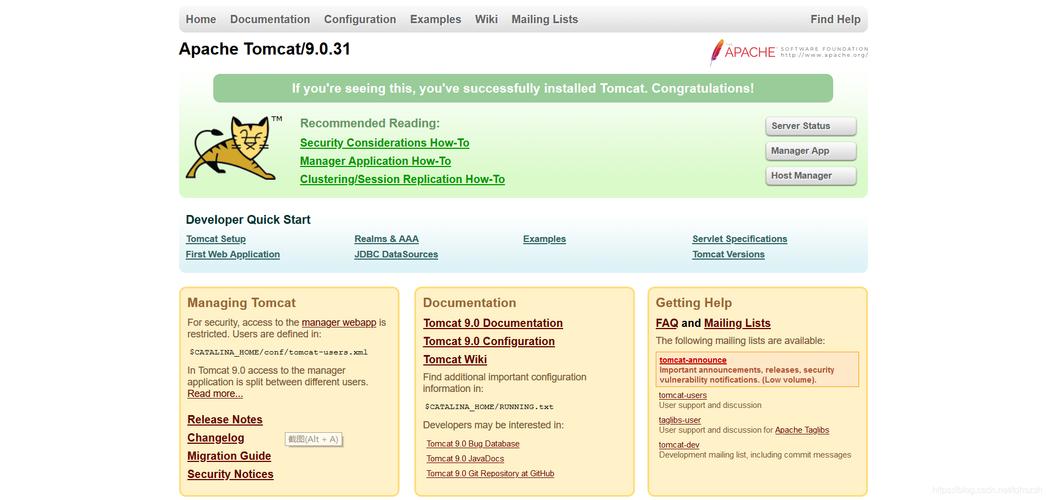Open Examples link under Developer Quick Start
This screenshot has height=500, width=1047.
coord(544,239)
